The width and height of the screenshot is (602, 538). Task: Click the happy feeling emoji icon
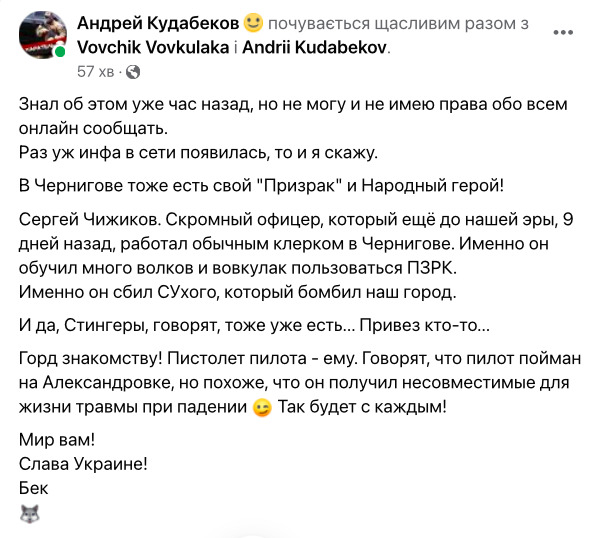pyautogui.click(x=251, y=24)
